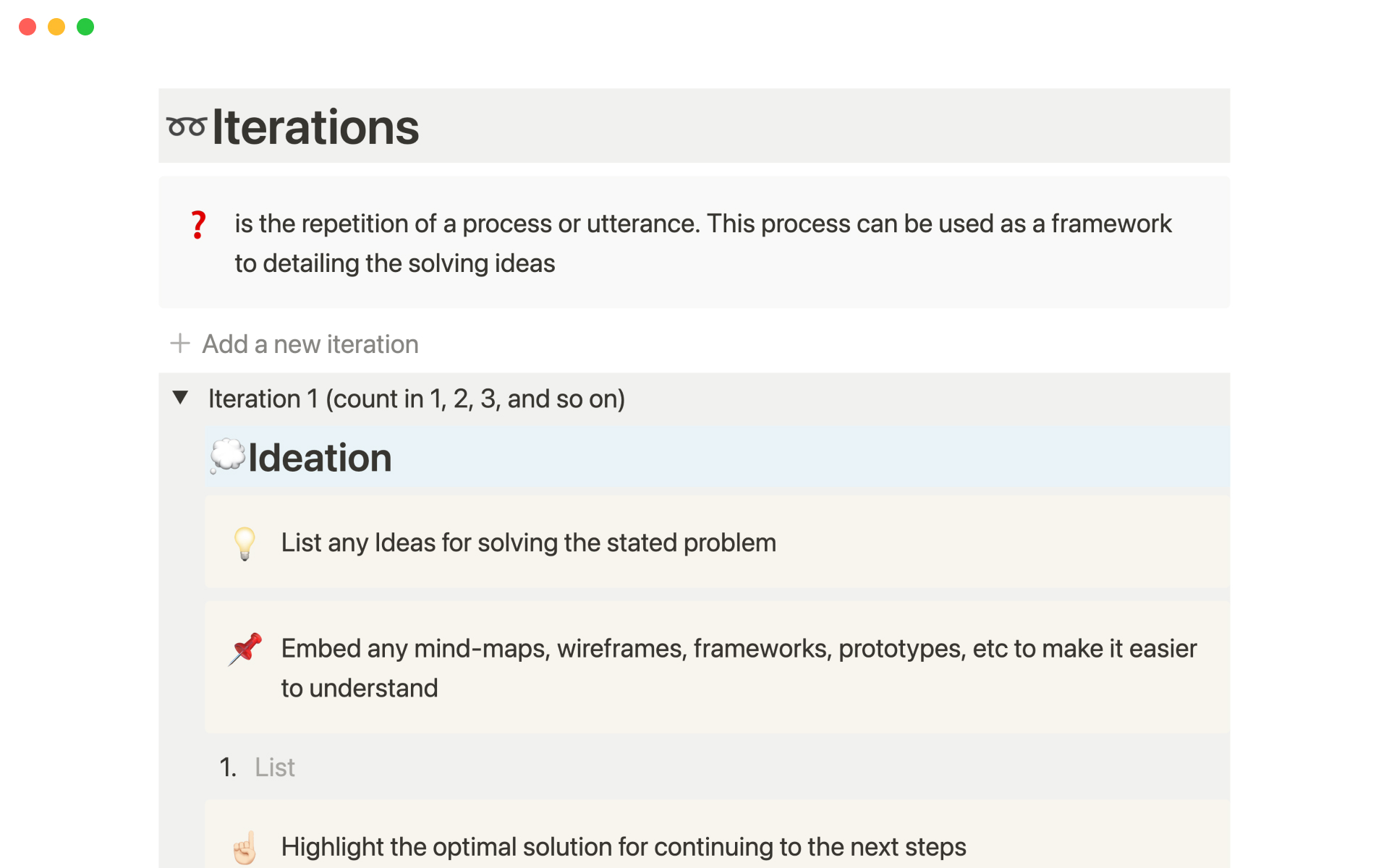1389x868 pixels.
Task: Click the red pushpin callout icon
Action: point(245,649)
